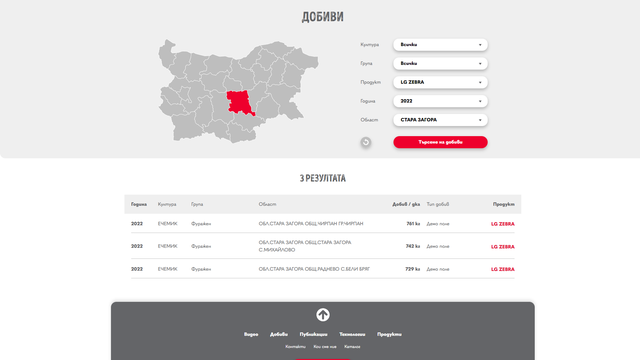Screen dimensions: 640x360
Task: Open the Група dropdown showing Всички
Action: pyautogui.click(x=440, y=63)
